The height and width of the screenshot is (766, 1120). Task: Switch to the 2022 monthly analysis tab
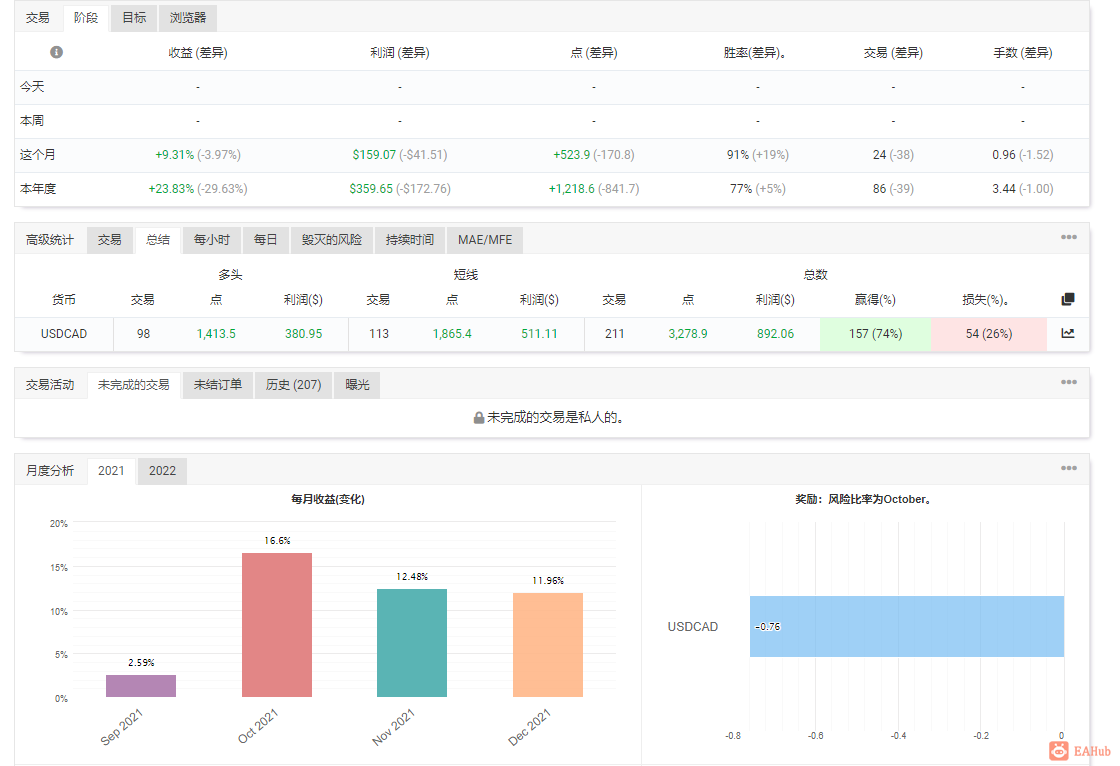pyautogui.click(x=162, y=471)
